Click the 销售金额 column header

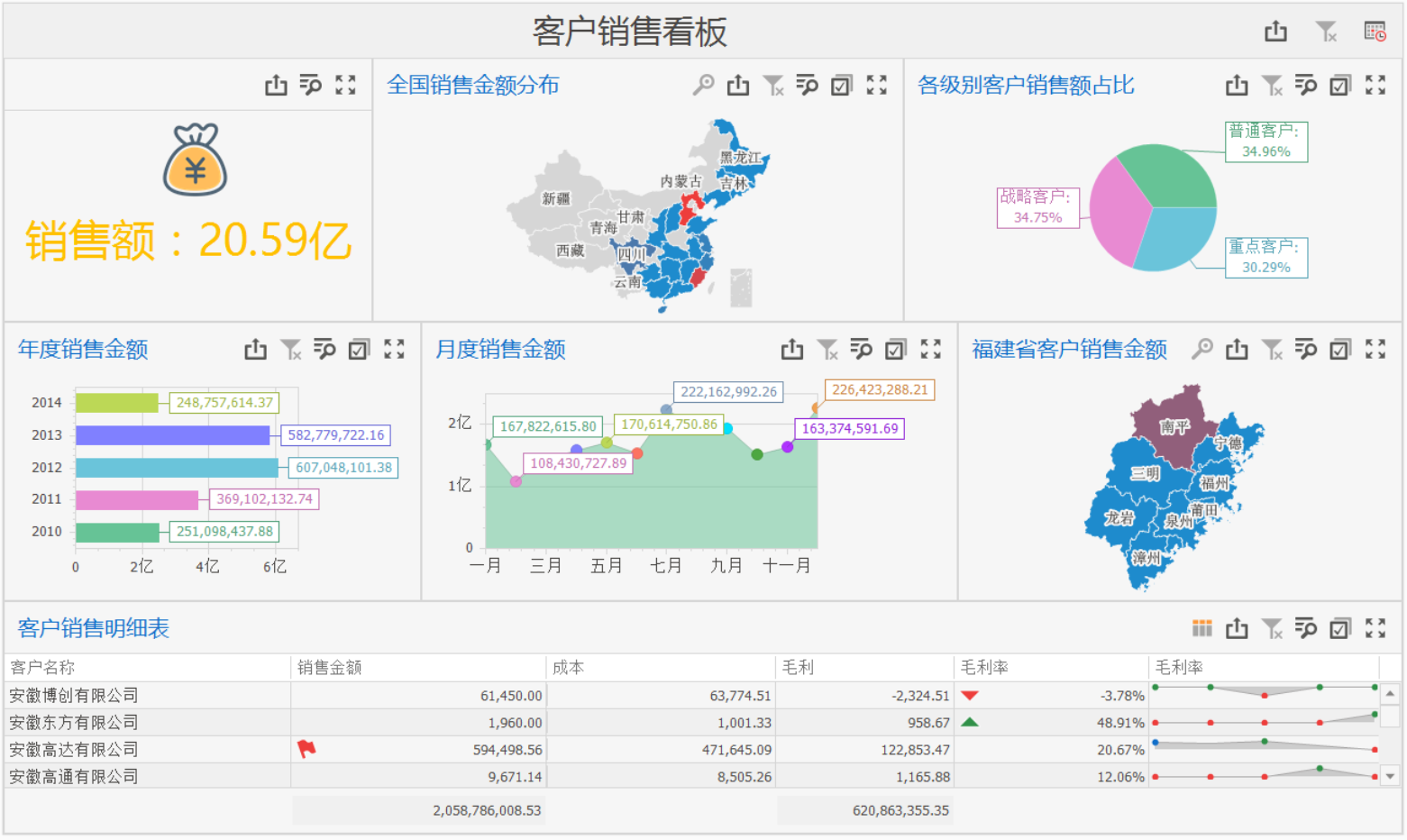tap(330, 667)
